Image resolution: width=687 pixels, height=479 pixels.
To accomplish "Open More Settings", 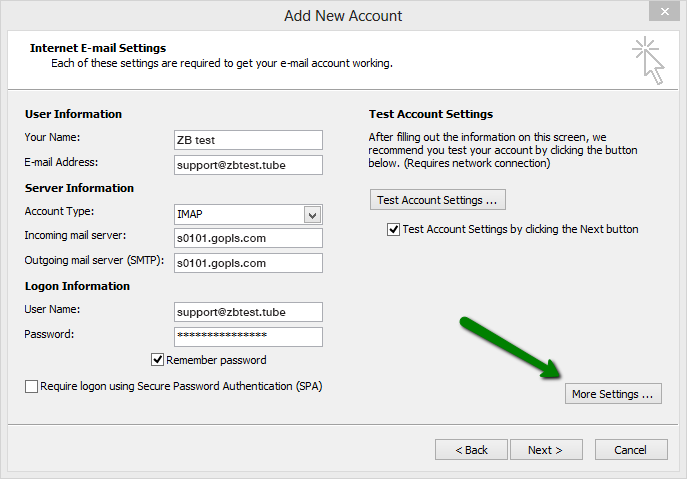I will [x=612, y=394].
